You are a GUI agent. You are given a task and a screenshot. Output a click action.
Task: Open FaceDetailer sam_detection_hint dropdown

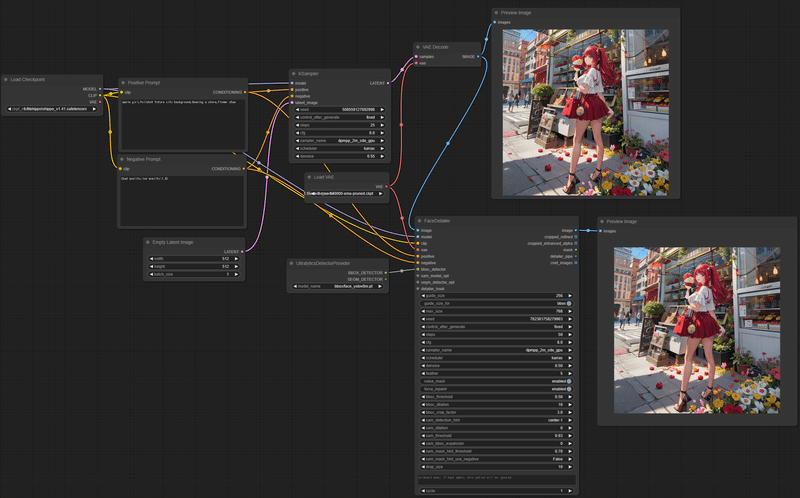pyautogui.click(x=496, y=420)
